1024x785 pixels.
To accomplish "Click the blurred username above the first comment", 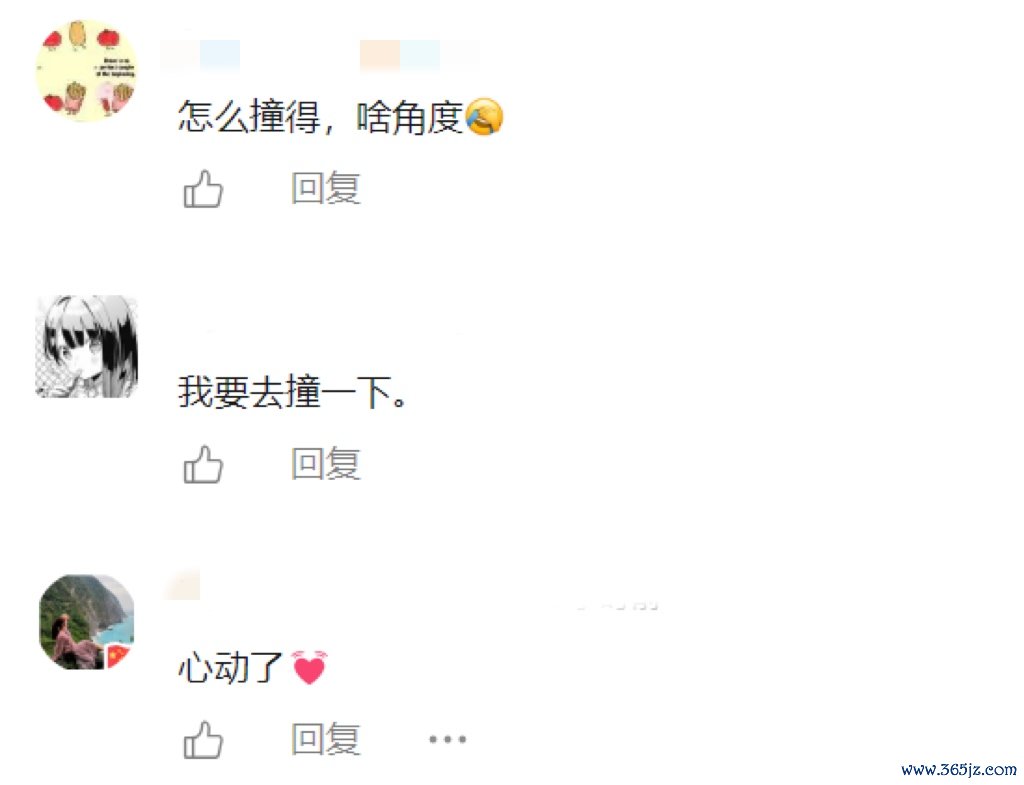I will coord(201,54).
